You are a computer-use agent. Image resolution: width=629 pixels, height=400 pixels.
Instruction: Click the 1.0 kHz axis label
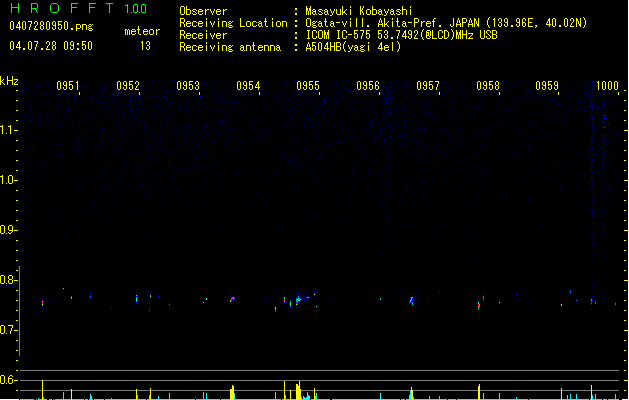point(8,180)
